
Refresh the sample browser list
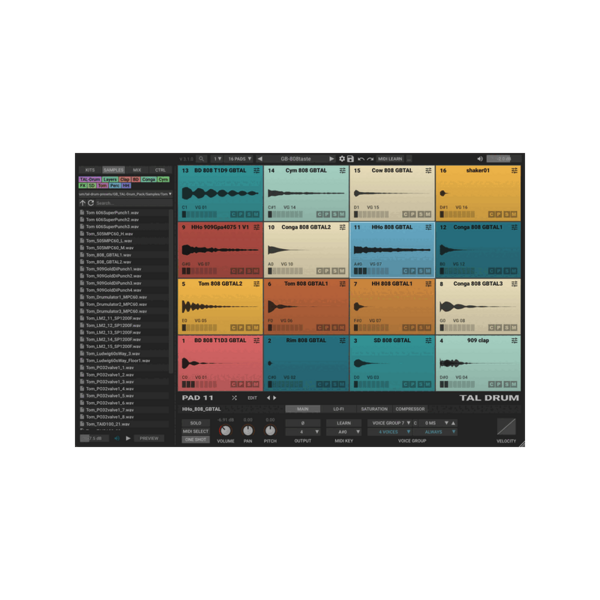(x=91, y=203)
